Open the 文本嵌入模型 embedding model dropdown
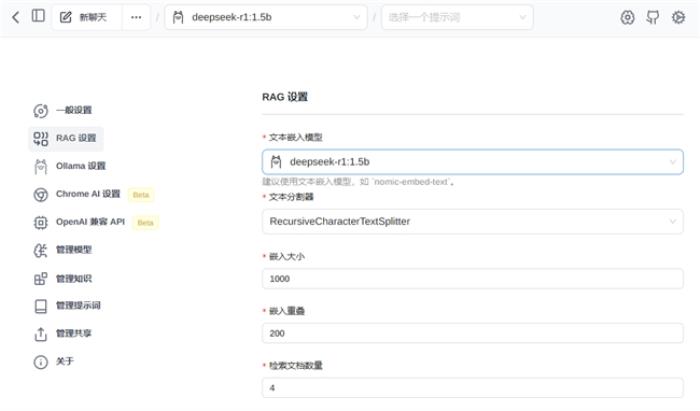 pos(472,162)
